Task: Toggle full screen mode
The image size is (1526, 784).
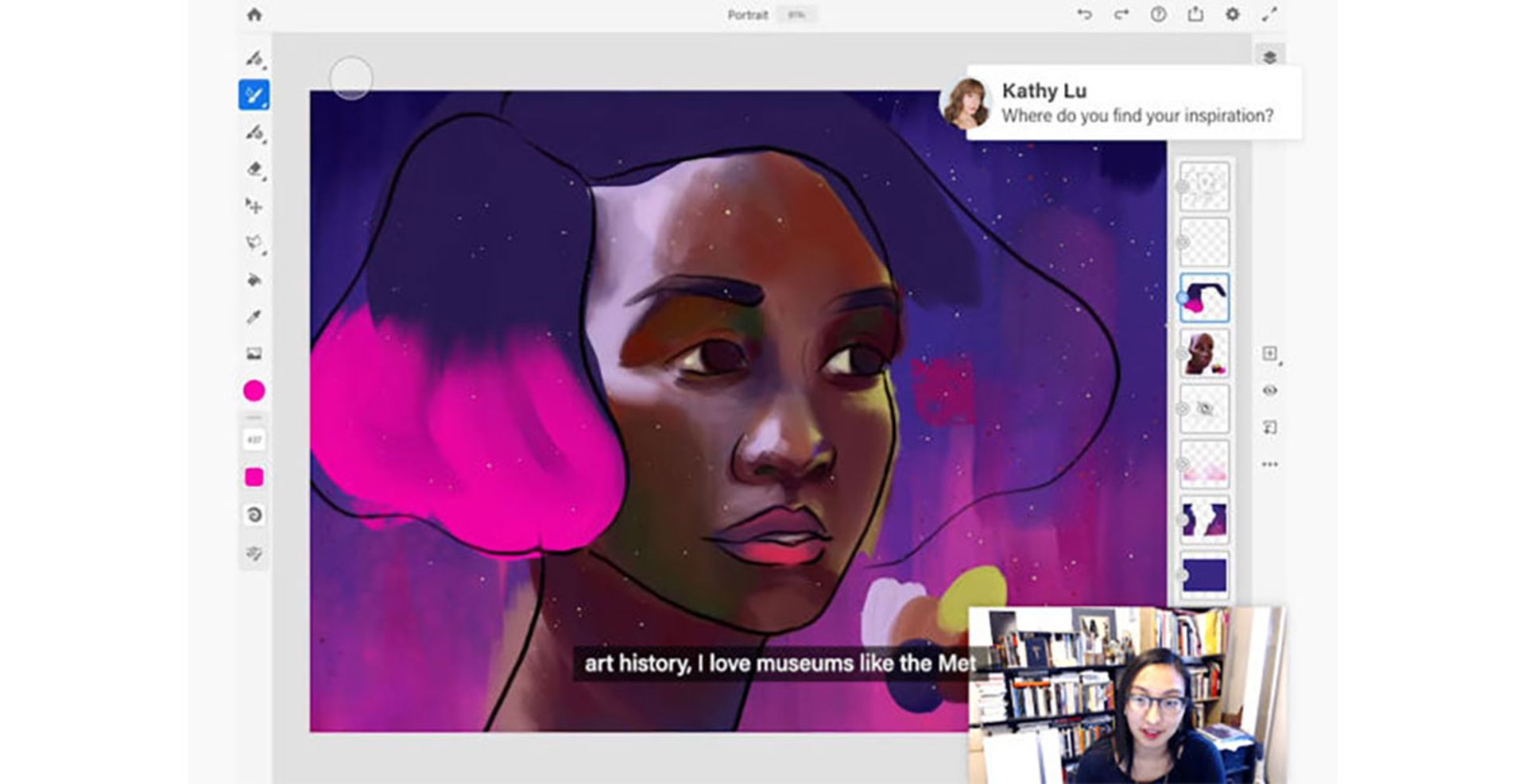Action: pyautogui.click(x=1269, y=14)
